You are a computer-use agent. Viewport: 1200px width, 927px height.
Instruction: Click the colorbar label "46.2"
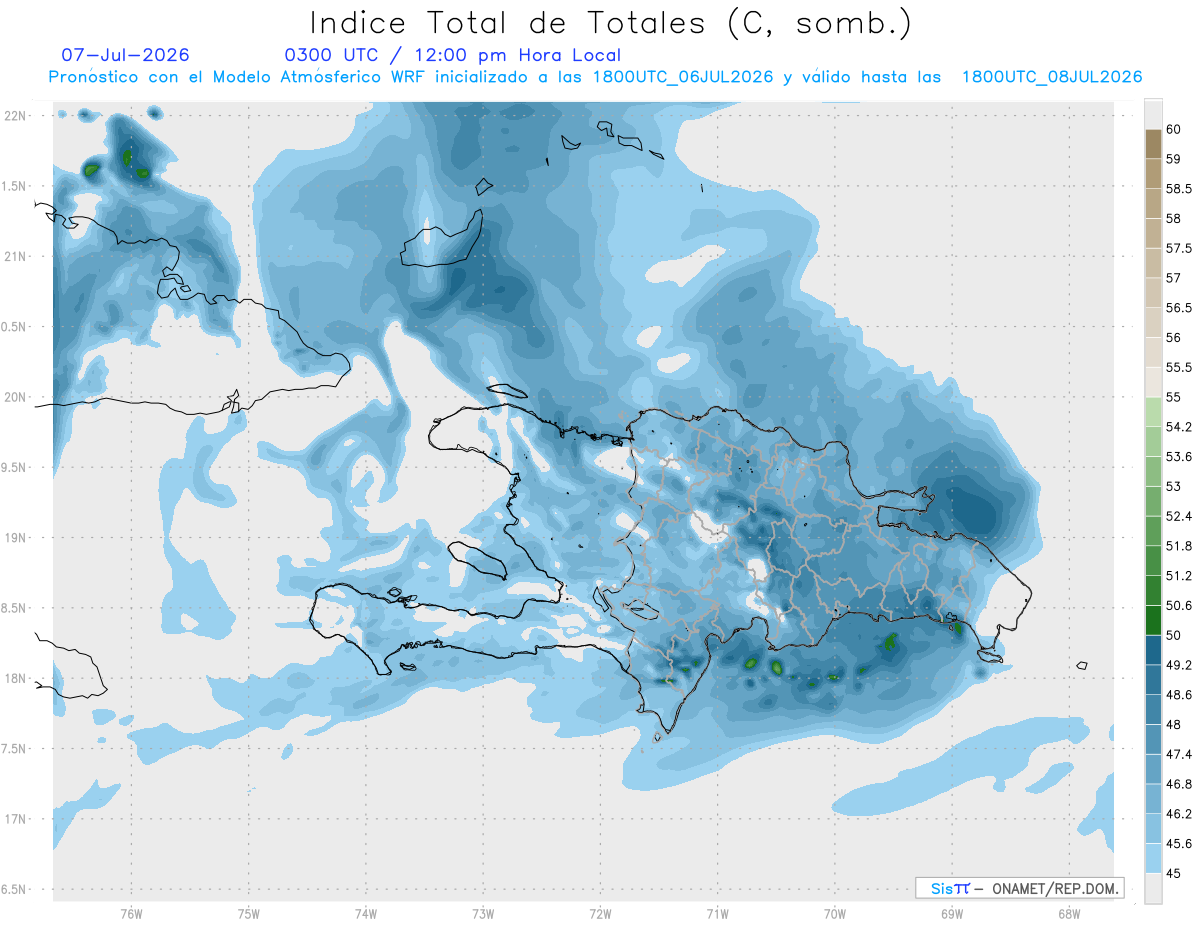(1178, 814)
